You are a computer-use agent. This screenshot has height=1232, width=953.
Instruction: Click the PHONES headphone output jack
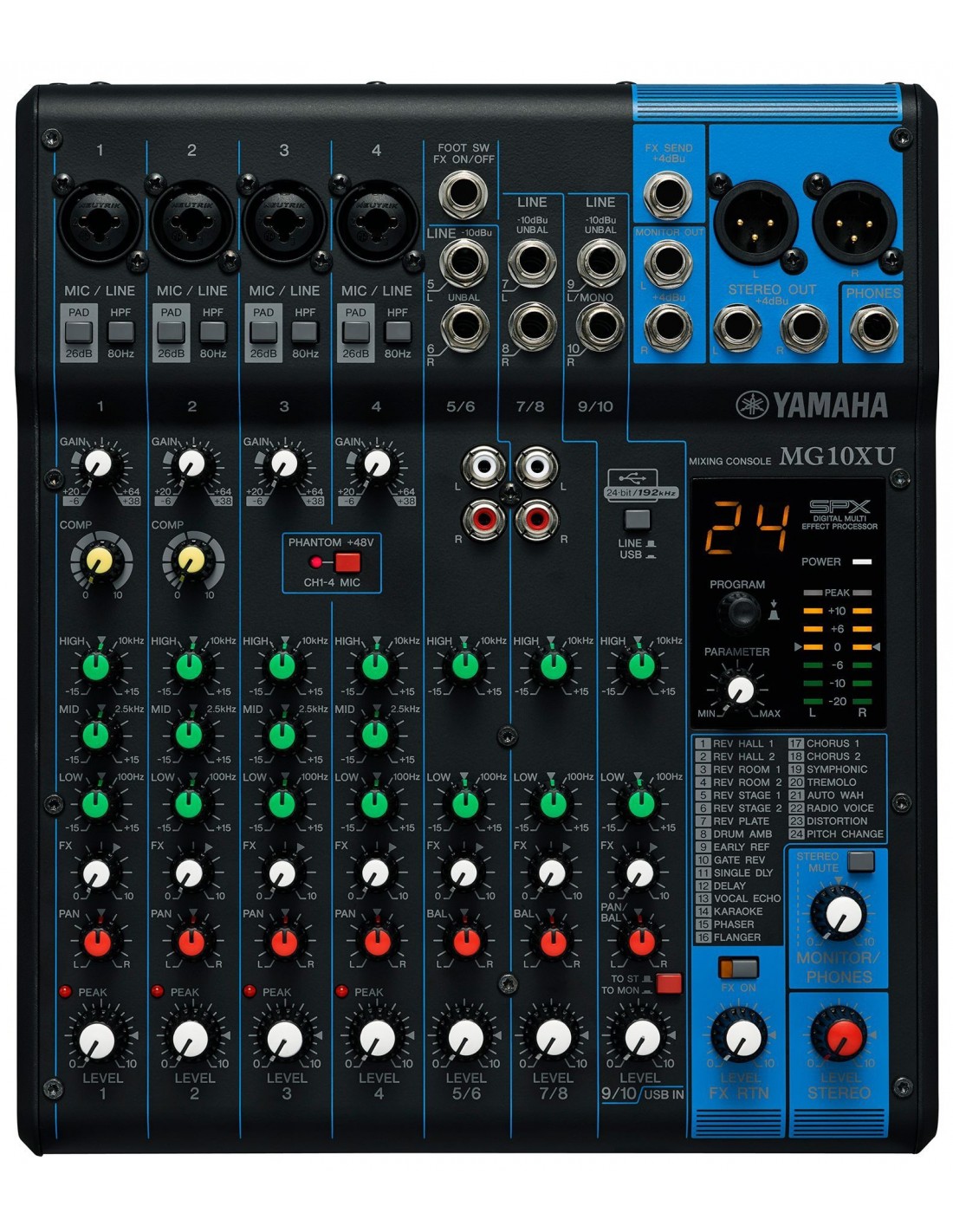(873, 330)
